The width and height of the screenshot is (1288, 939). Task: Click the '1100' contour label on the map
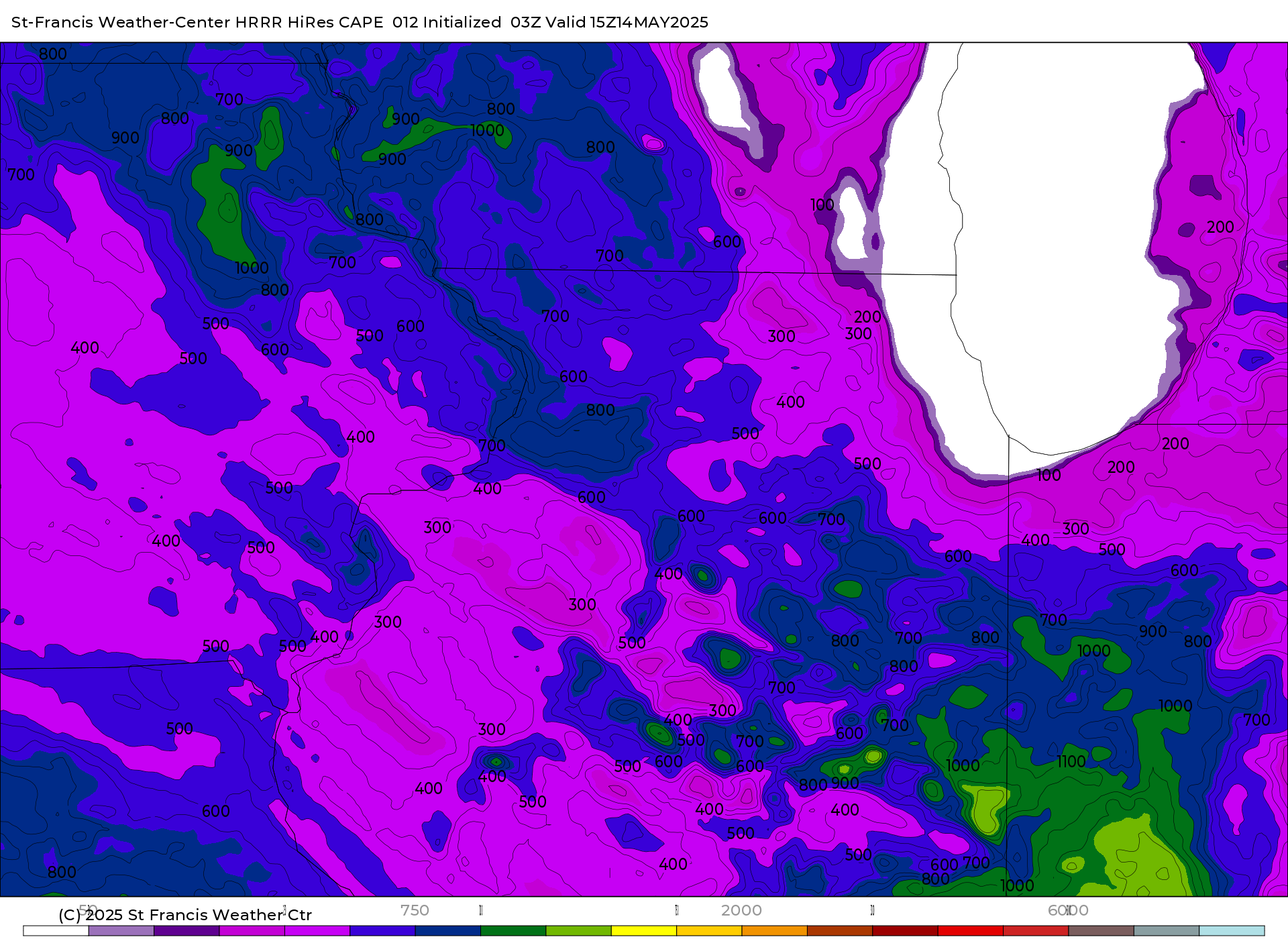(x=1071, y=761)
